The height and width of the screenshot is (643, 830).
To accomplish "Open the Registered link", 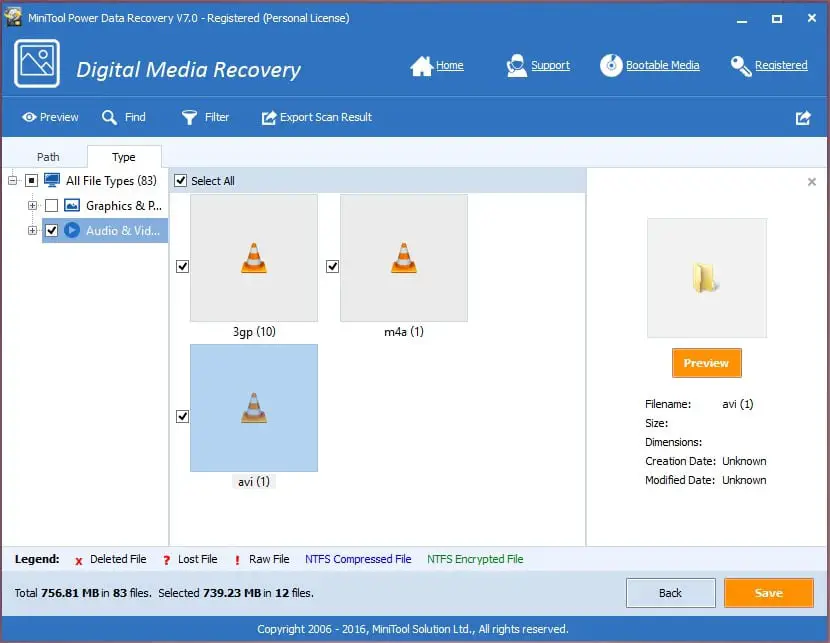I will 781,65.
